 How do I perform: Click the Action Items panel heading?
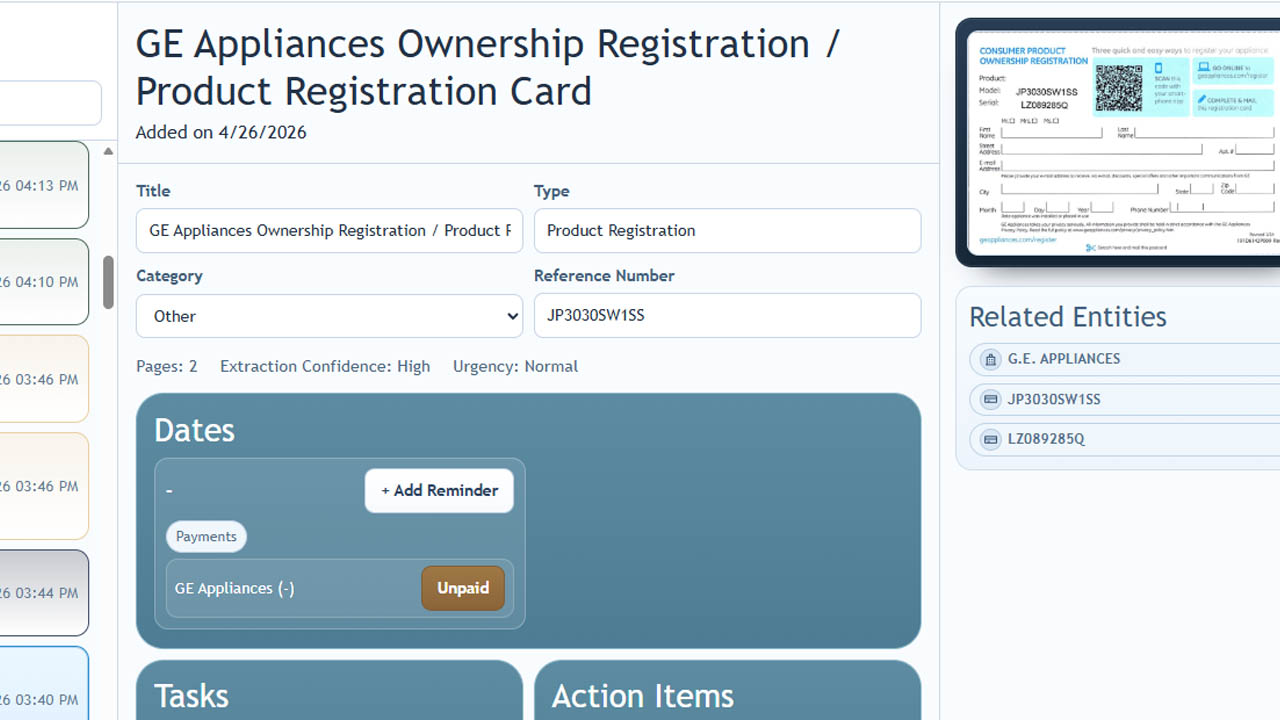pyautogui.click(x=643, y=696)
